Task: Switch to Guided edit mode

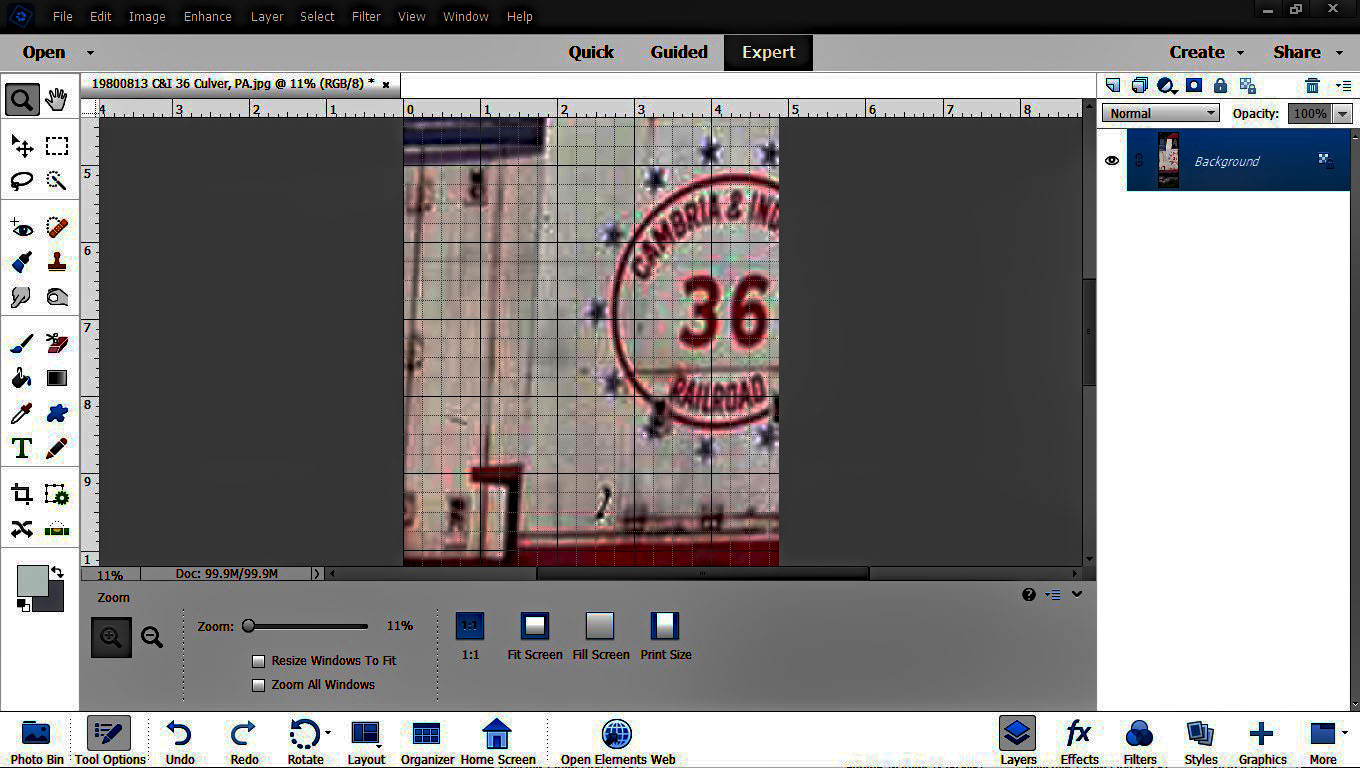Action: point(679,52)
